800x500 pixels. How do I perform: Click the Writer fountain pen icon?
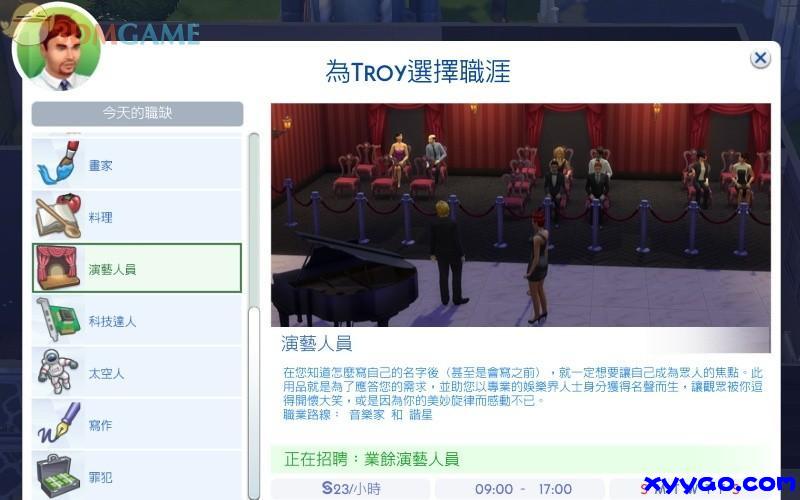click(58, 424)
